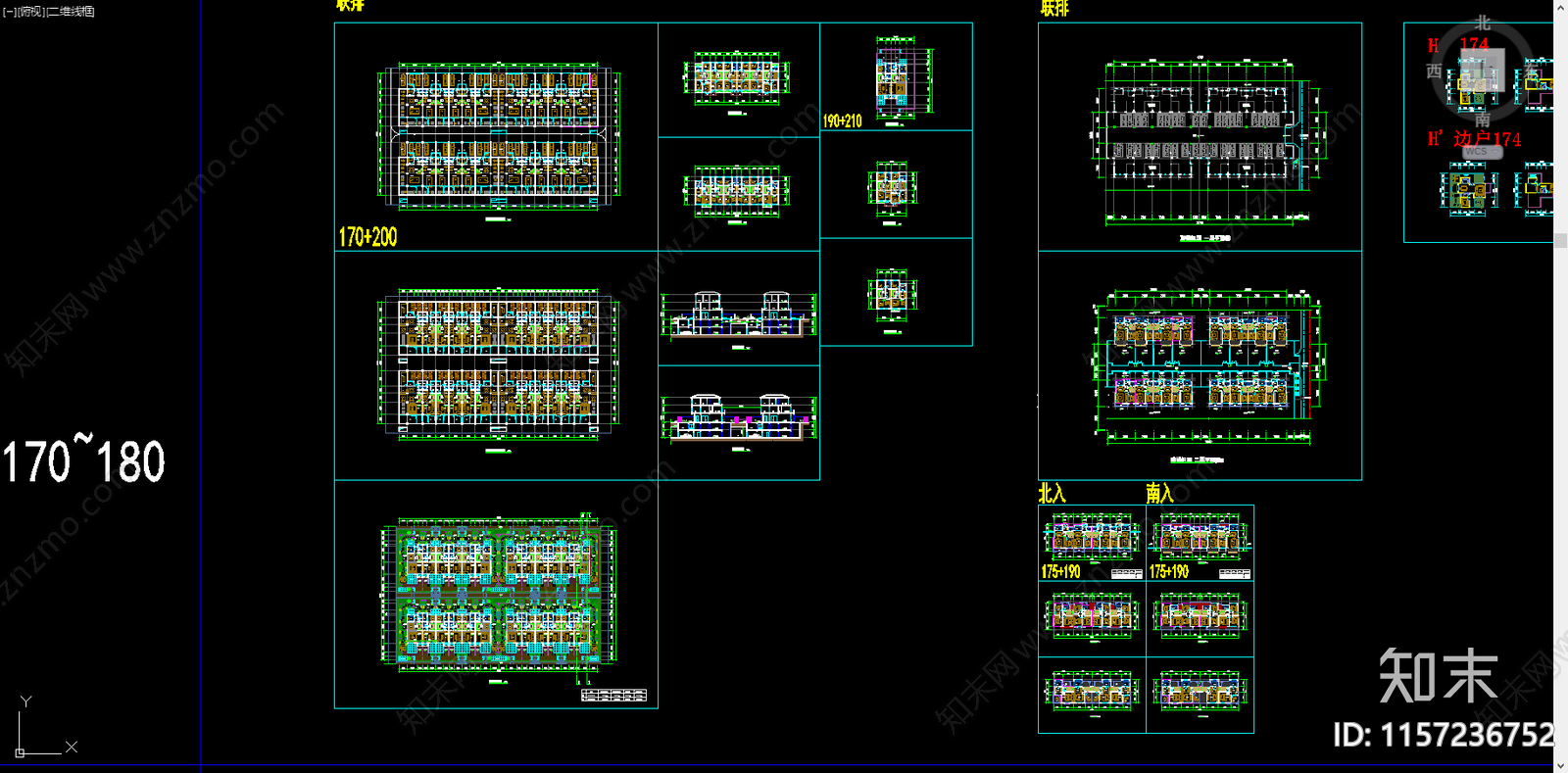Viewport: 1568px width, 773px height.
Task: Select the legend table below the green plan
Action: 613,696
